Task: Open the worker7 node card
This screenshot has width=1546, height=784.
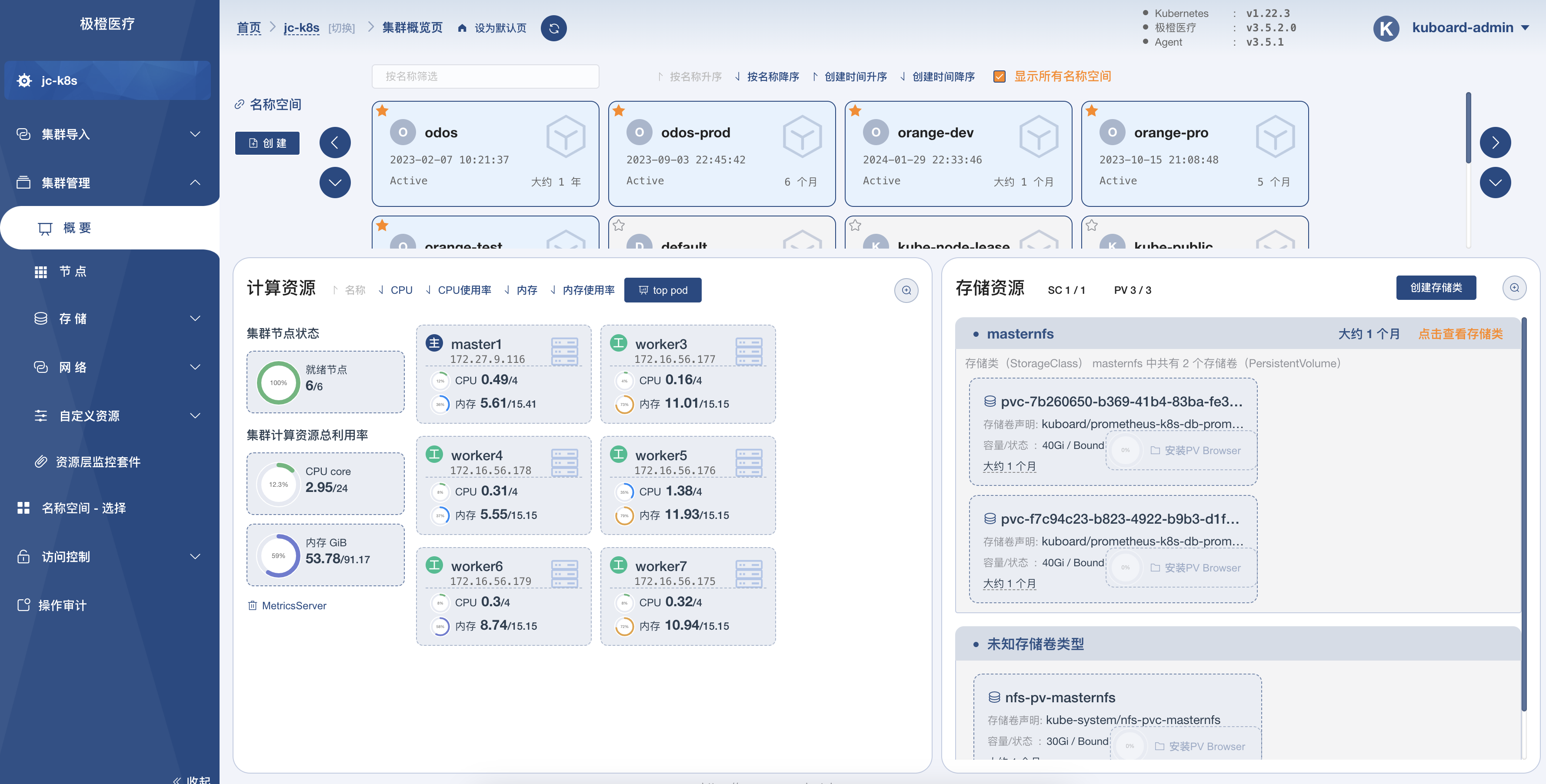Action: (688, 596)
